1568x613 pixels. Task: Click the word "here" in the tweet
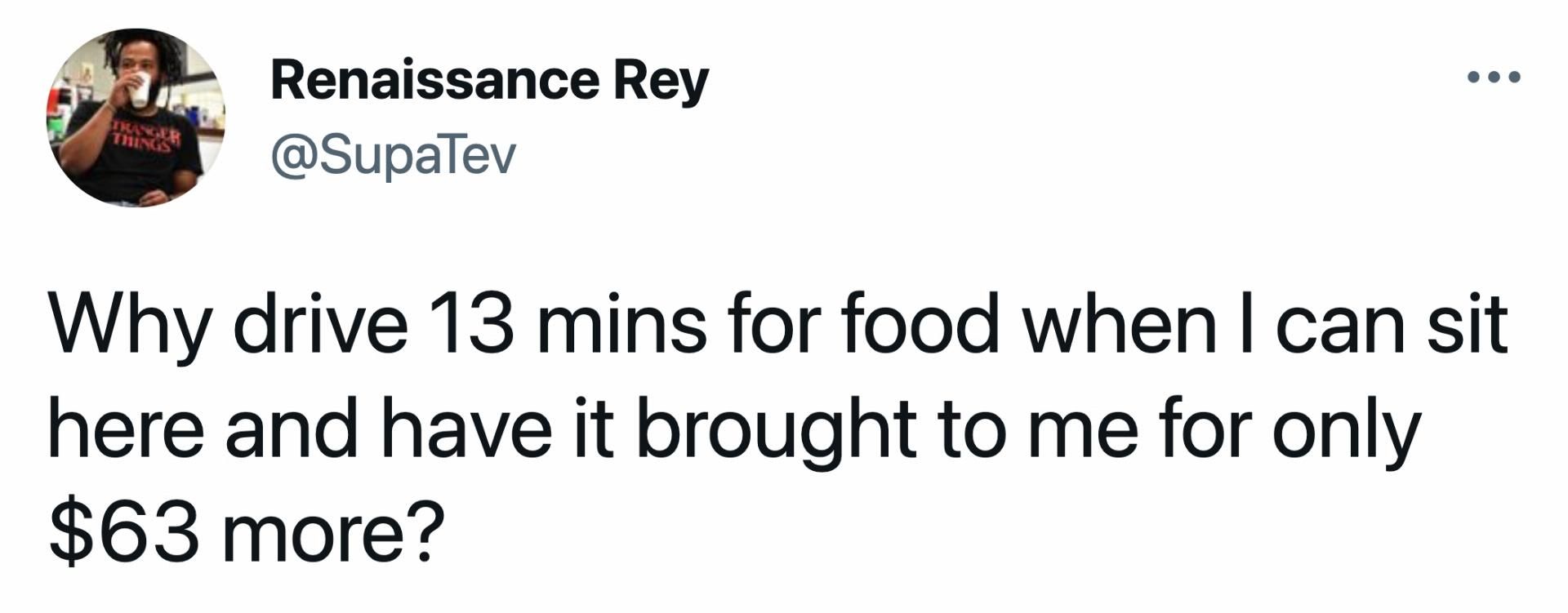127,429
